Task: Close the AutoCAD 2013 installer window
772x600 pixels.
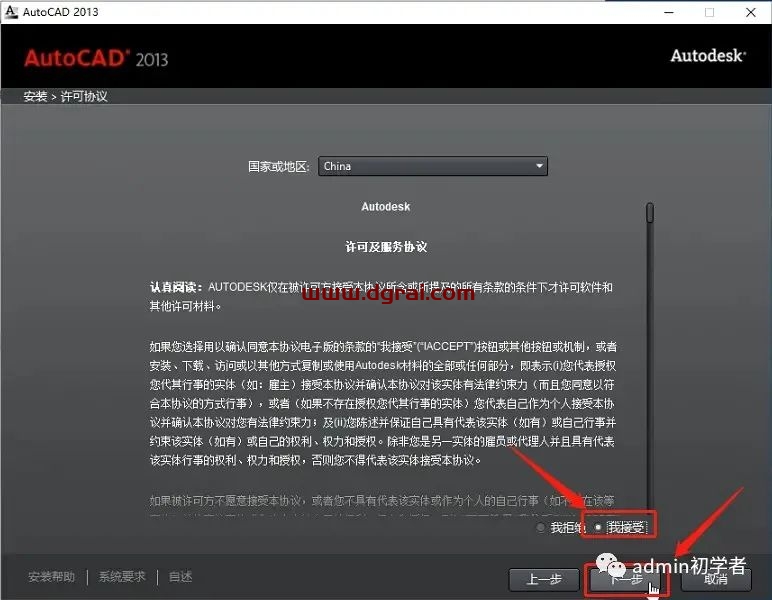Action: tap(751, 12)
